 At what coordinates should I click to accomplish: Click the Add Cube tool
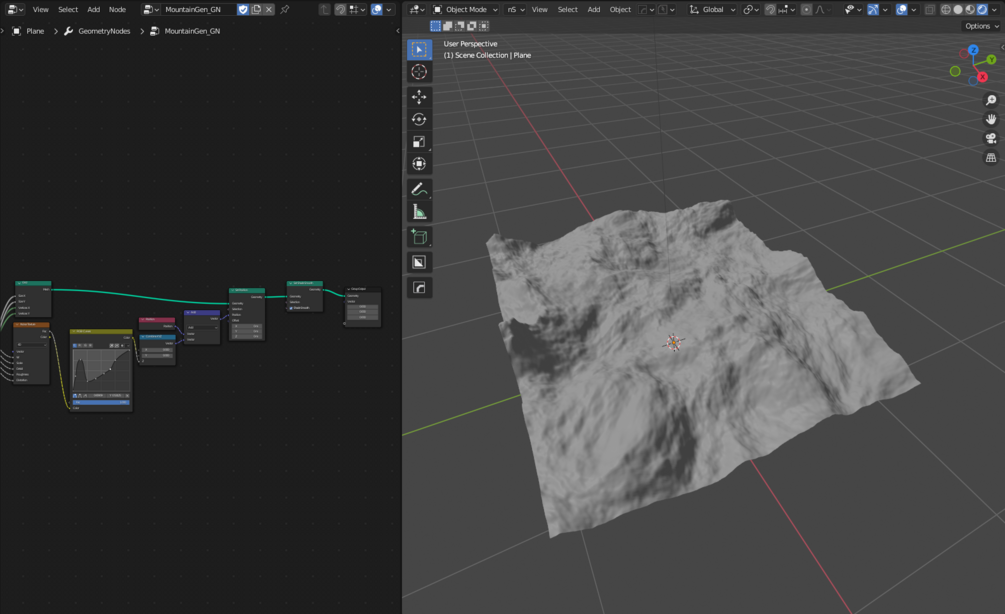(419, 237)
